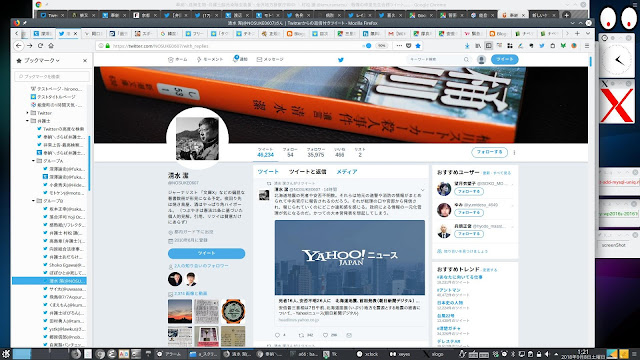Click the Twitter bird toolbar extension icon
The image size is (640, 360).
542,46
